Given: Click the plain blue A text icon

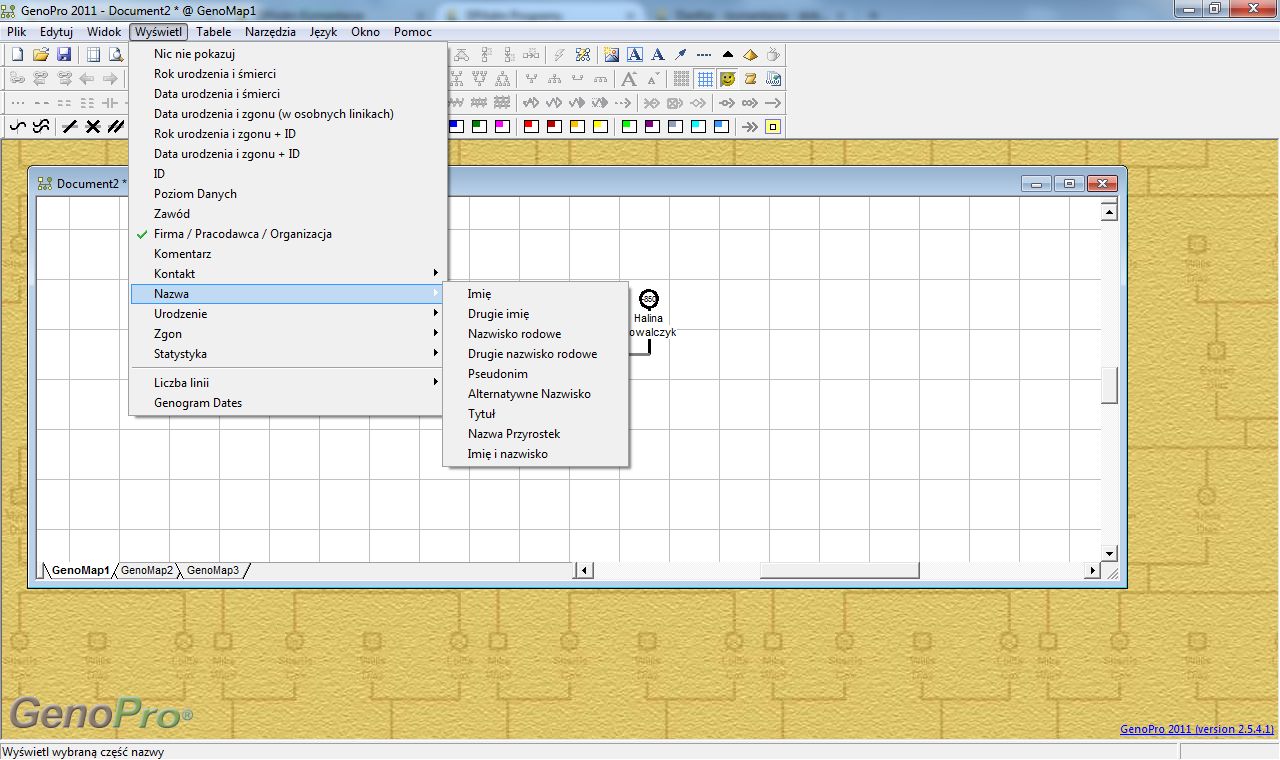Looking at the screenshot, I should click(x=658, y=54).
